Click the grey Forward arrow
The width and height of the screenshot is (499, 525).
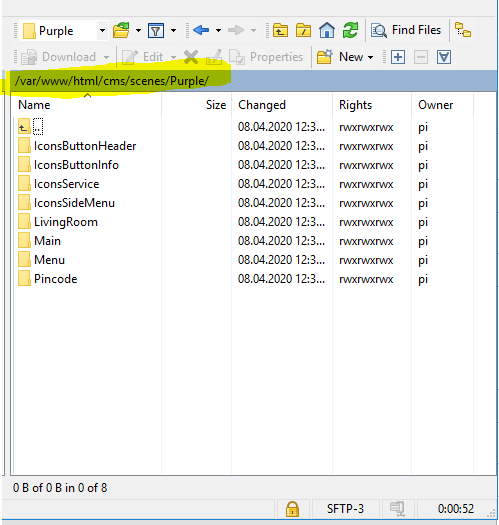click(x=236, y=30)
